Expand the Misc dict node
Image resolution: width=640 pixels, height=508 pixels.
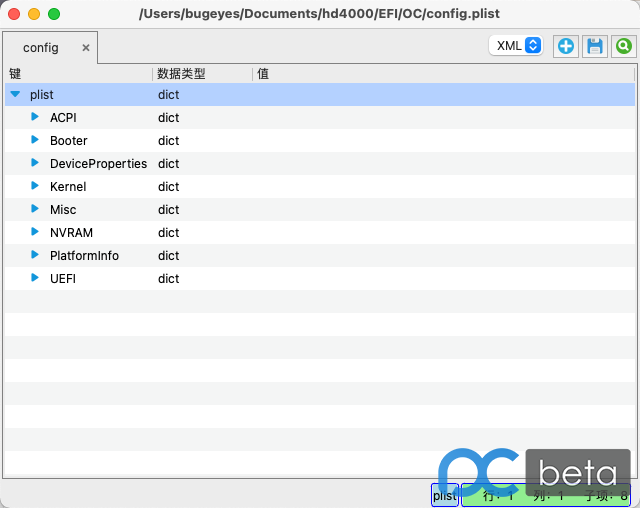coord(35,209)
